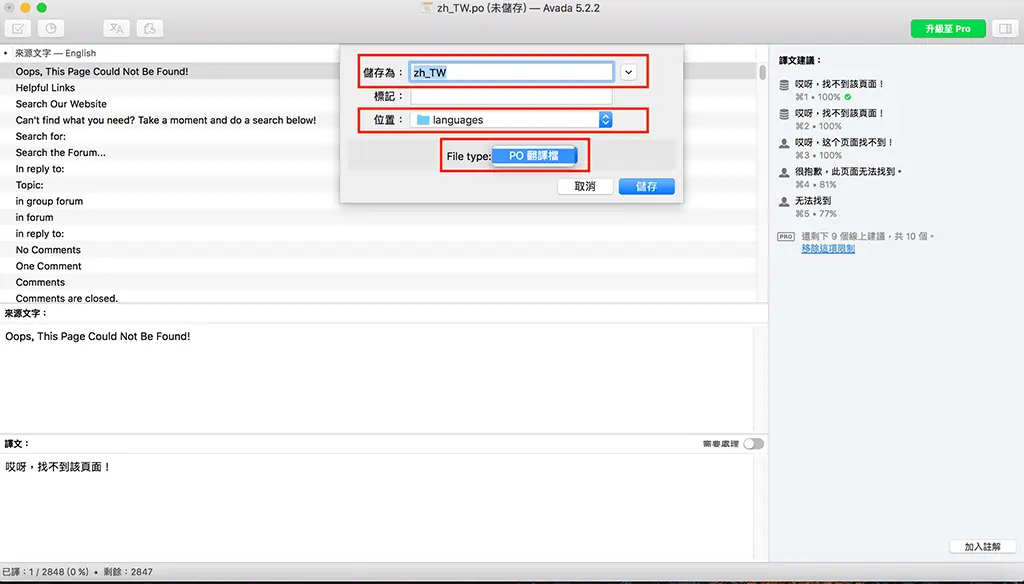Screen dimensions: 1024x584
Task: Click the 來源文字 — English column header
Action: pyautogui.click(x=56, y=54)
